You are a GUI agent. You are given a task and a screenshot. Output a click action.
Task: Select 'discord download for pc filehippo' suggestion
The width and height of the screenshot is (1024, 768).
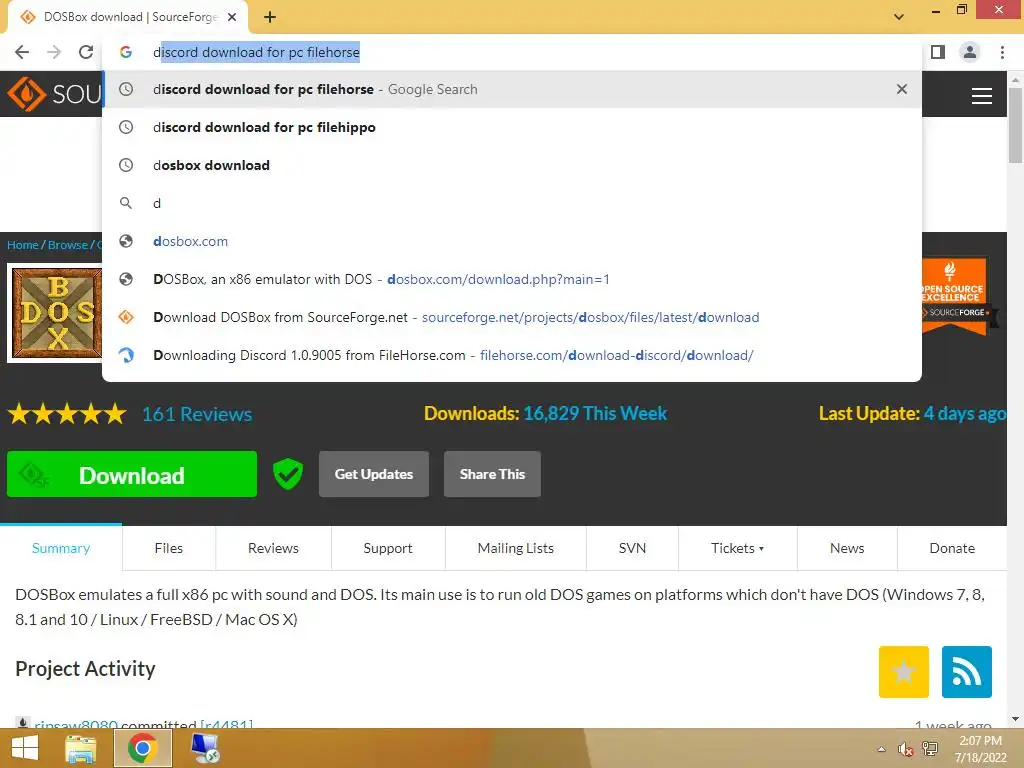[511, 127]
